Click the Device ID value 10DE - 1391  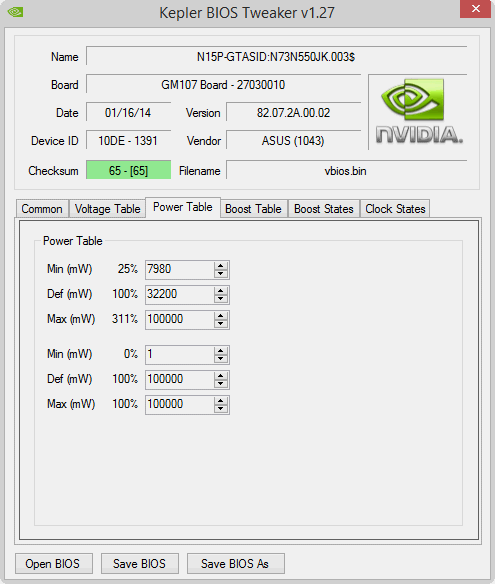[x=128, y=140]
